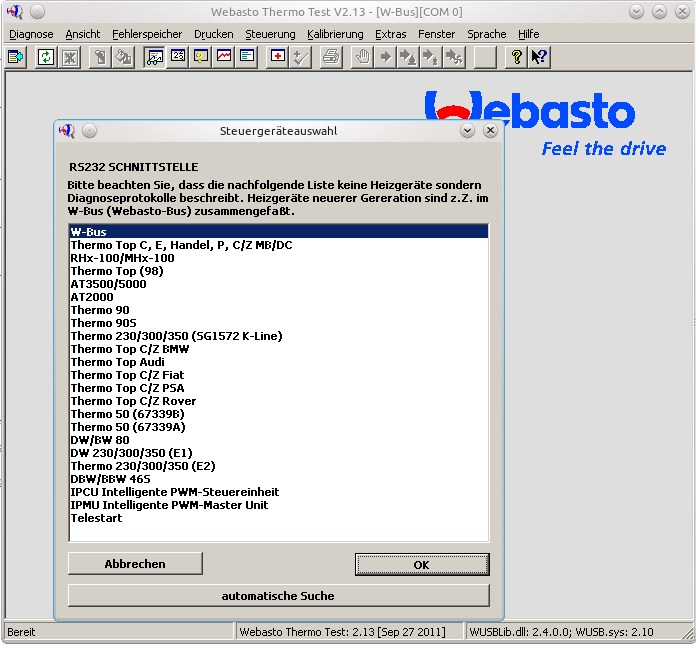This screenshot has height=645, width=696.
Task: Click the Webasto icon in dialog title bar
Action: (x=67, y=131)
